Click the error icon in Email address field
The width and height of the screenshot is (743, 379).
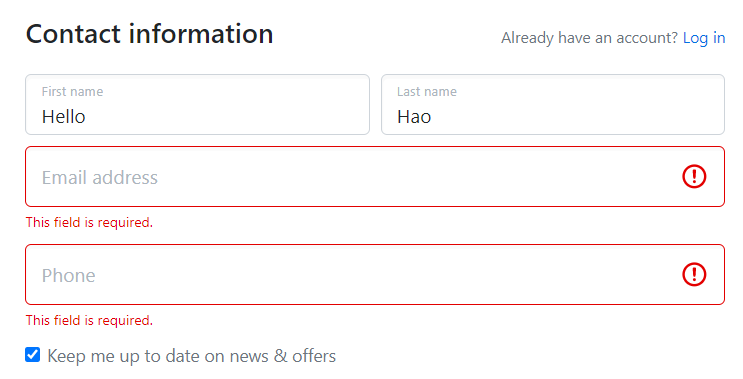694,177
